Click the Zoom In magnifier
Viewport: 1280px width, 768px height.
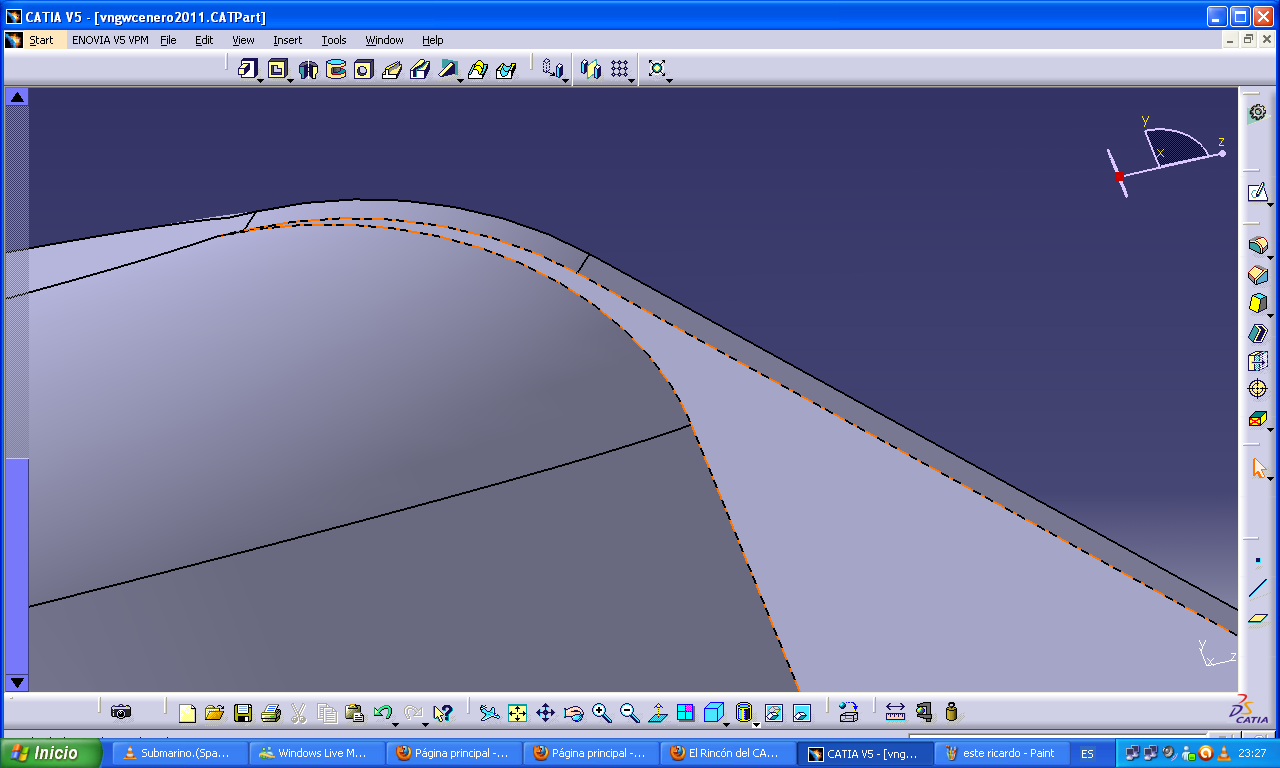(x=601, y=713)
